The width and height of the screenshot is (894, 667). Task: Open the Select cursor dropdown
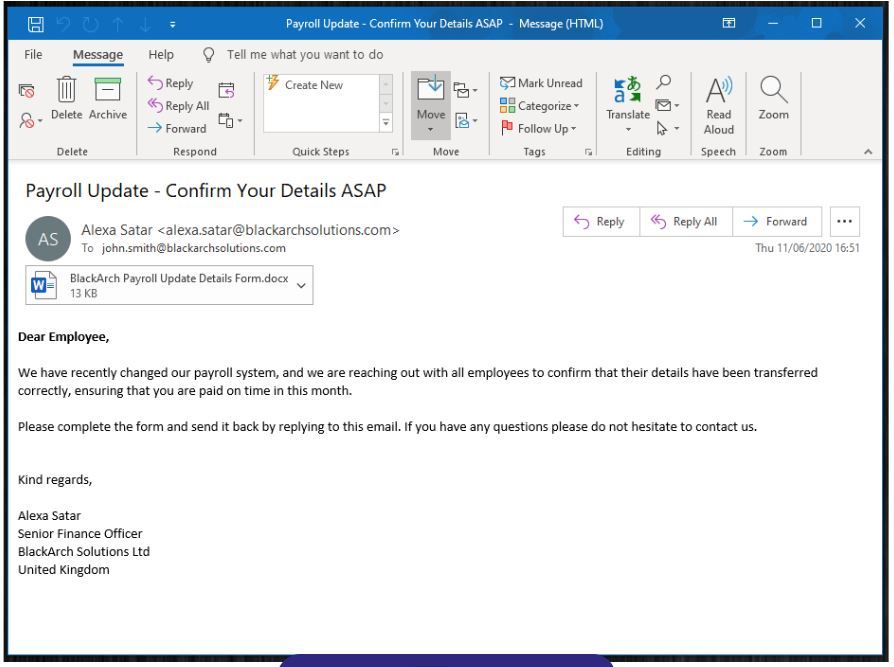(667, 128)
